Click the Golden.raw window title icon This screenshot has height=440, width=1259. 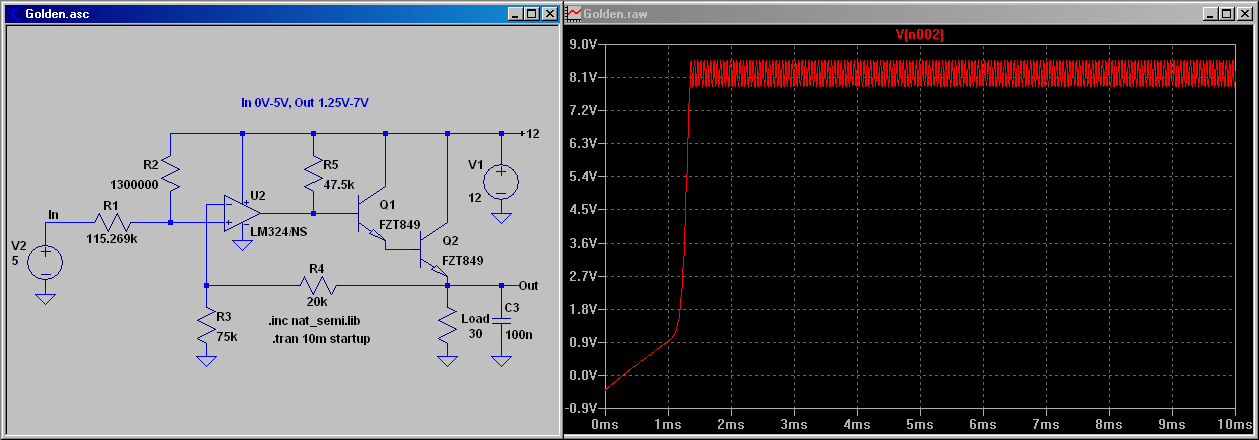pyautogui.click(x=575, y=14)
